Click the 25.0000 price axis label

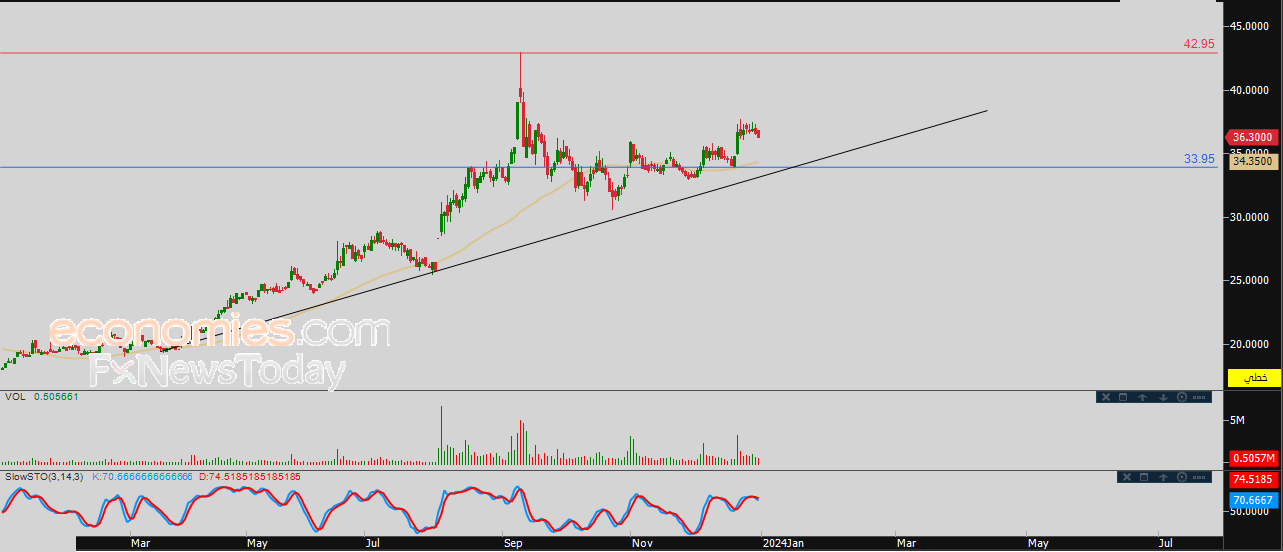click(1251, 280)
